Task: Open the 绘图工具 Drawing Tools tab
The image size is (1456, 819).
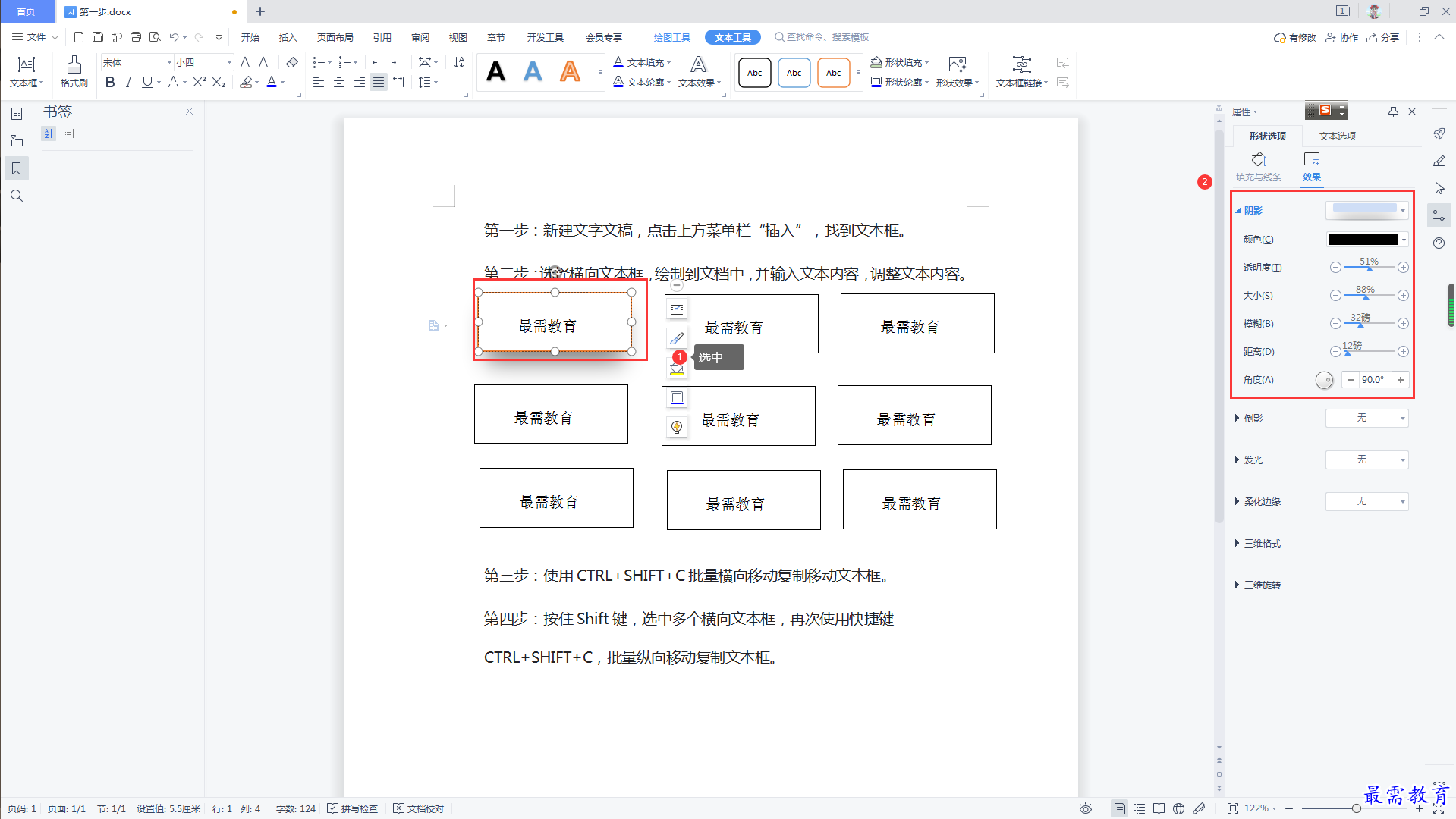Action: (x=671, y=37)
